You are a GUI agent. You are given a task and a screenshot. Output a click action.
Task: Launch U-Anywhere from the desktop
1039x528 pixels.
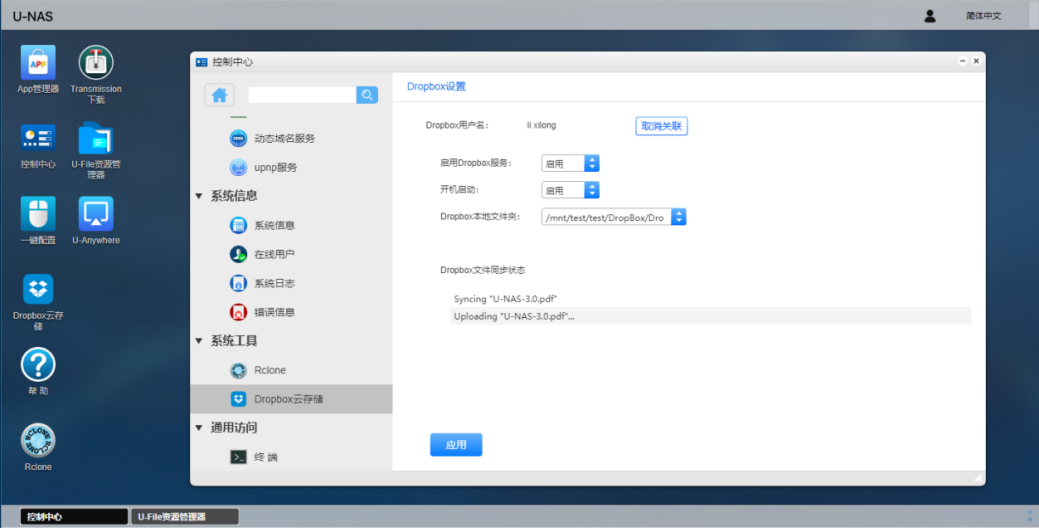[96, 214]
